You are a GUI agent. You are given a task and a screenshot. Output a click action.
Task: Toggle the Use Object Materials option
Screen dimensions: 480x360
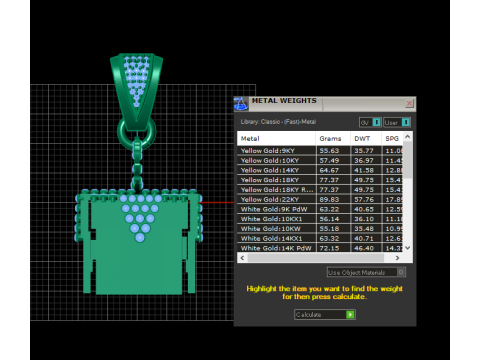pos(366,272)
